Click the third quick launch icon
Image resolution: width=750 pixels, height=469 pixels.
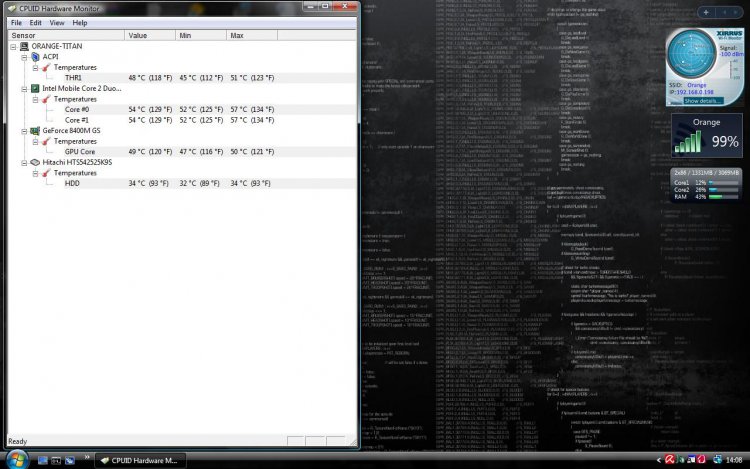(70, 460)
